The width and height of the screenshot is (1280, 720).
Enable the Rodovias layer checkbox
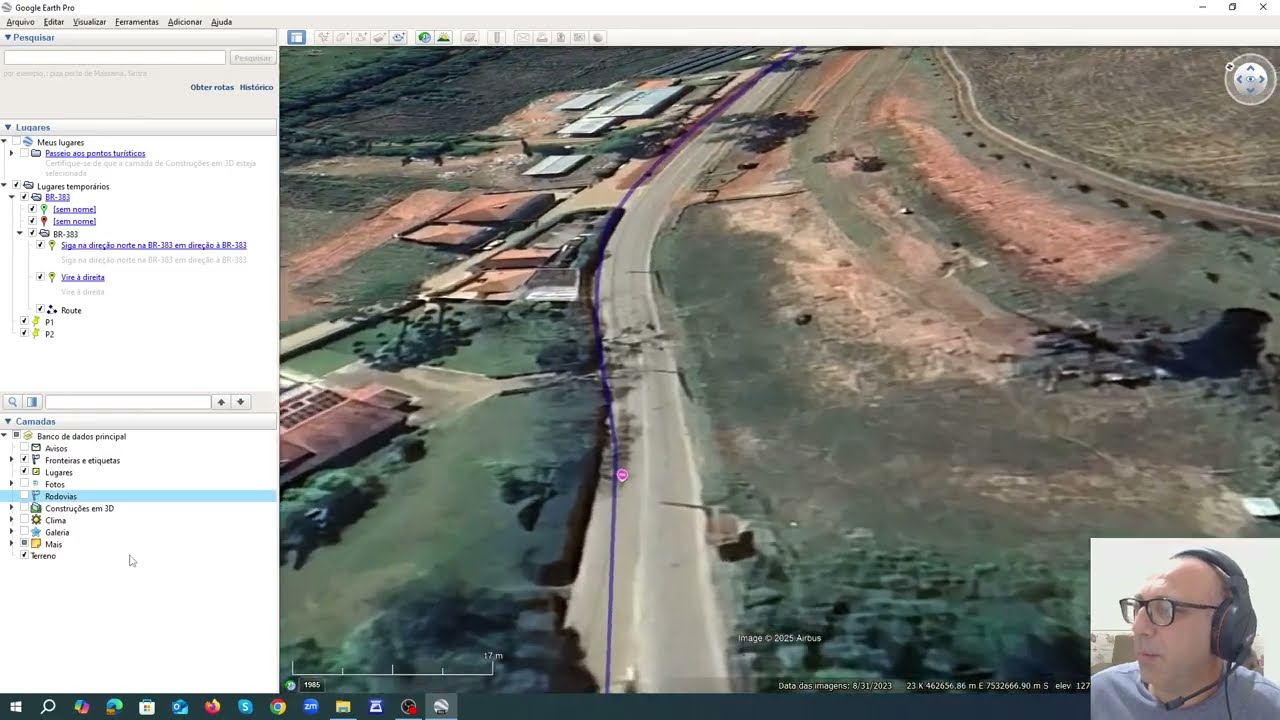24,496
